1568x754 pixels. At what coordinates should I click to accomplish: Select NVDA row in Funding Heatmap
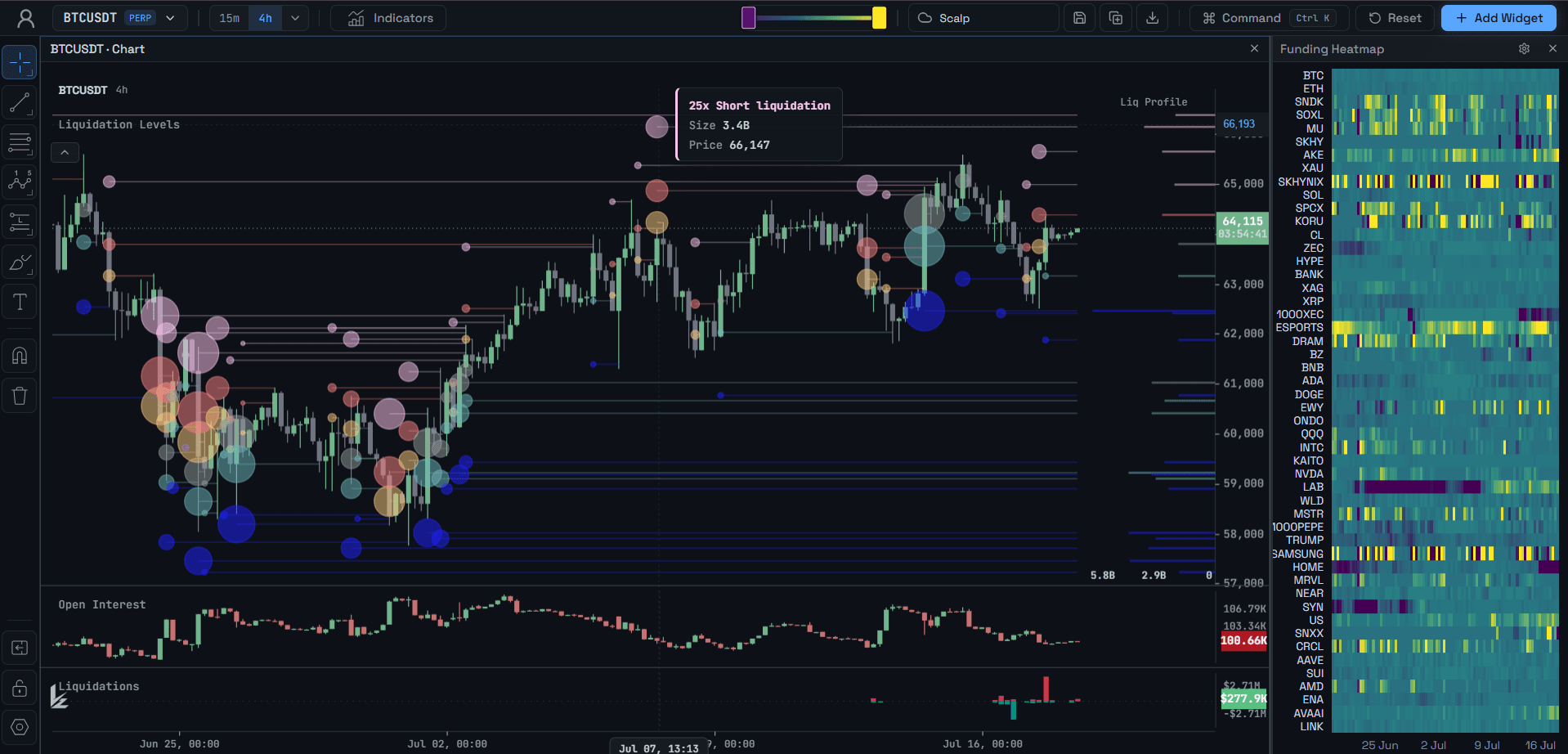(1309, 473)
